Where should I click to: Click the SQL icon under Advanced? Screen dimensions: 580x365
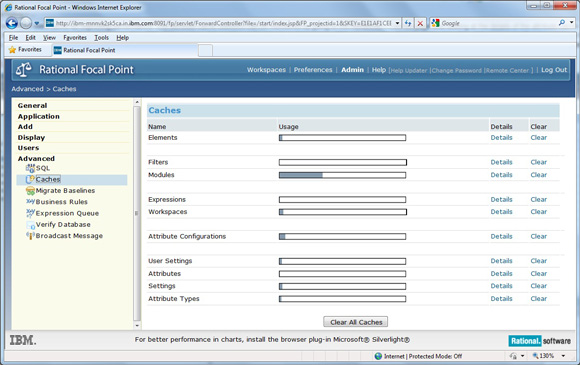pos(30,168)
